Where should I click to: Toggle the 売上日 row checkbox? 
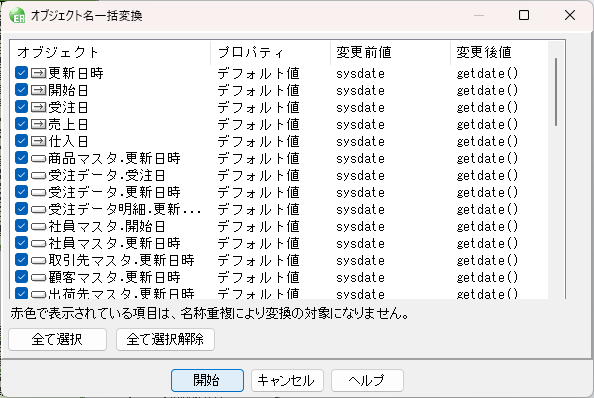[22, 124]
